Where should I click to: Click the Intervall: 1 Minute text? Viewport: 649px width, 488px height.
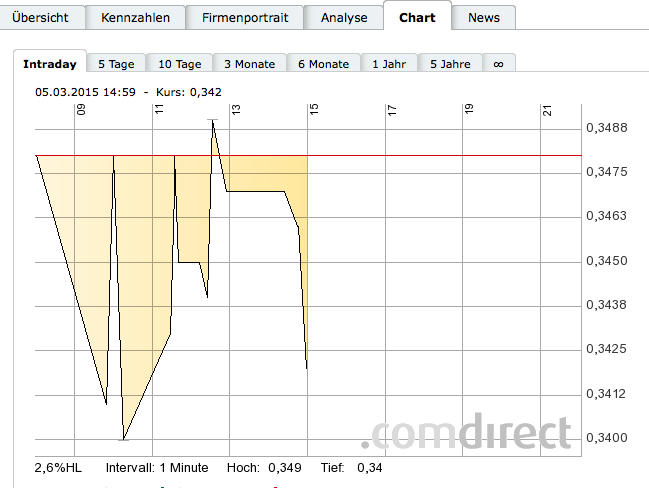pos(156,467)
